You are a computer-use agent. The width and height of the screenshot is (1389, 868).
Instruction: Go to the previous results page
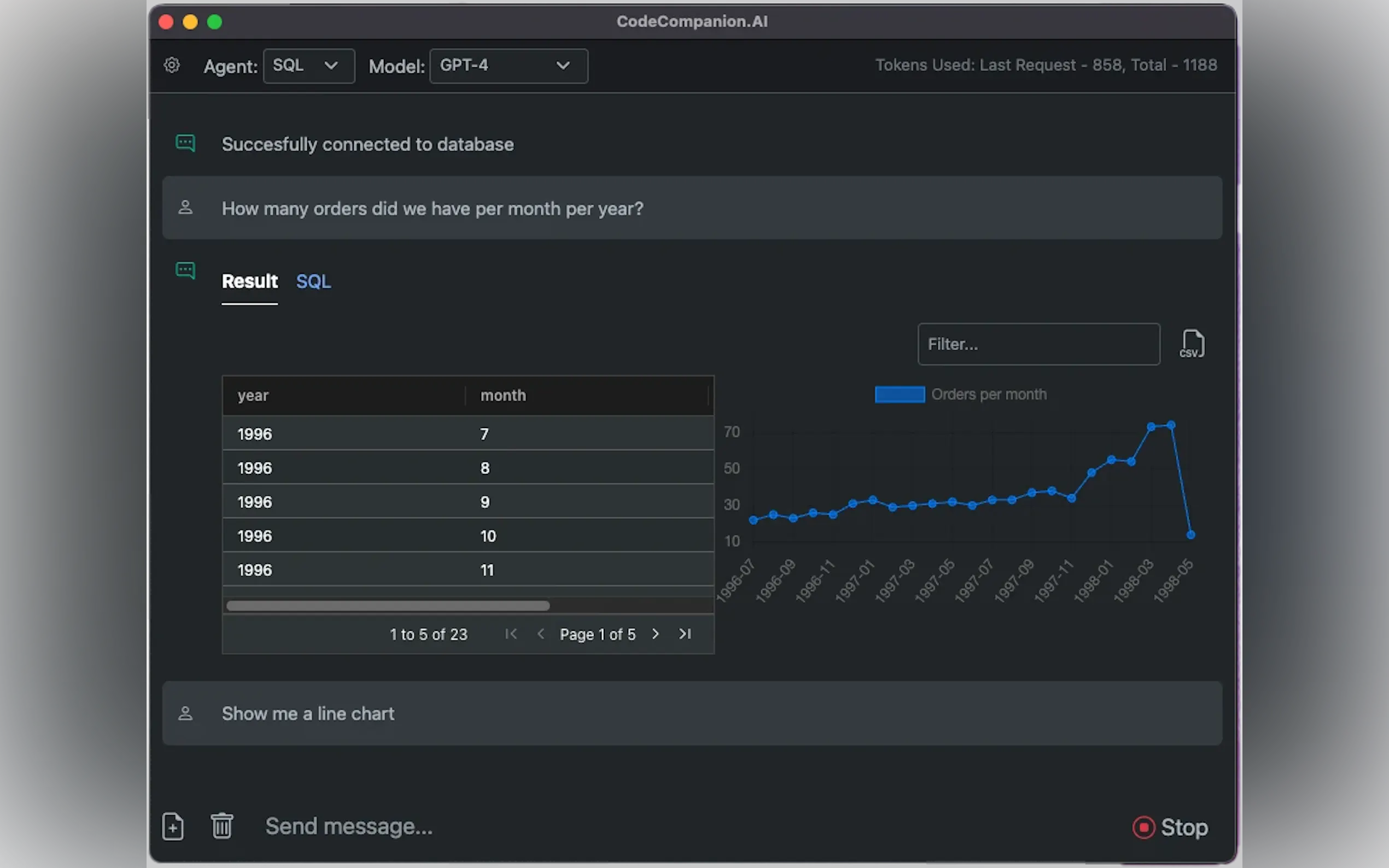click(x=540, y=634)
